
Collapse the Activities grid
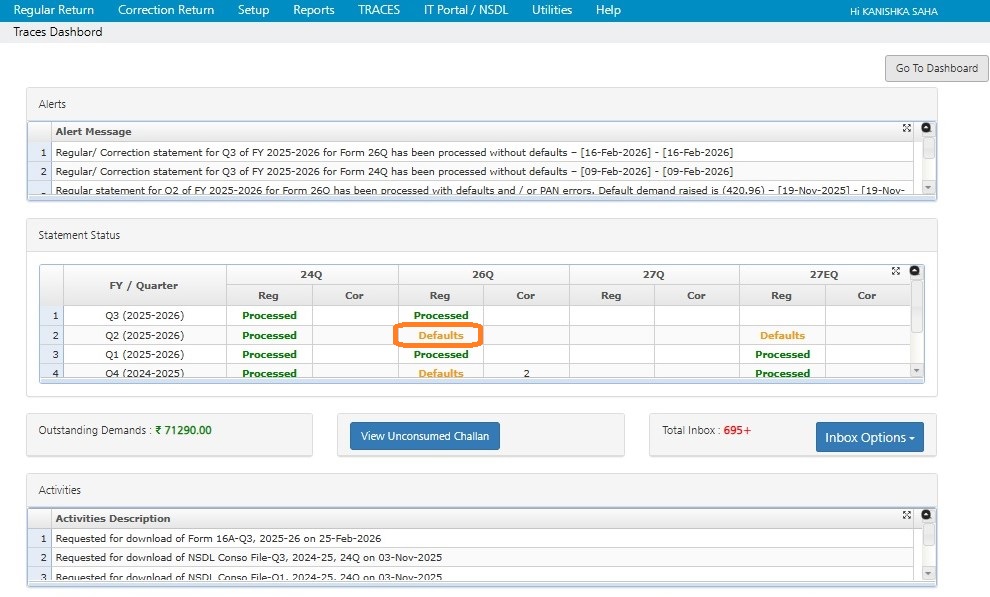tap(926, 515)
